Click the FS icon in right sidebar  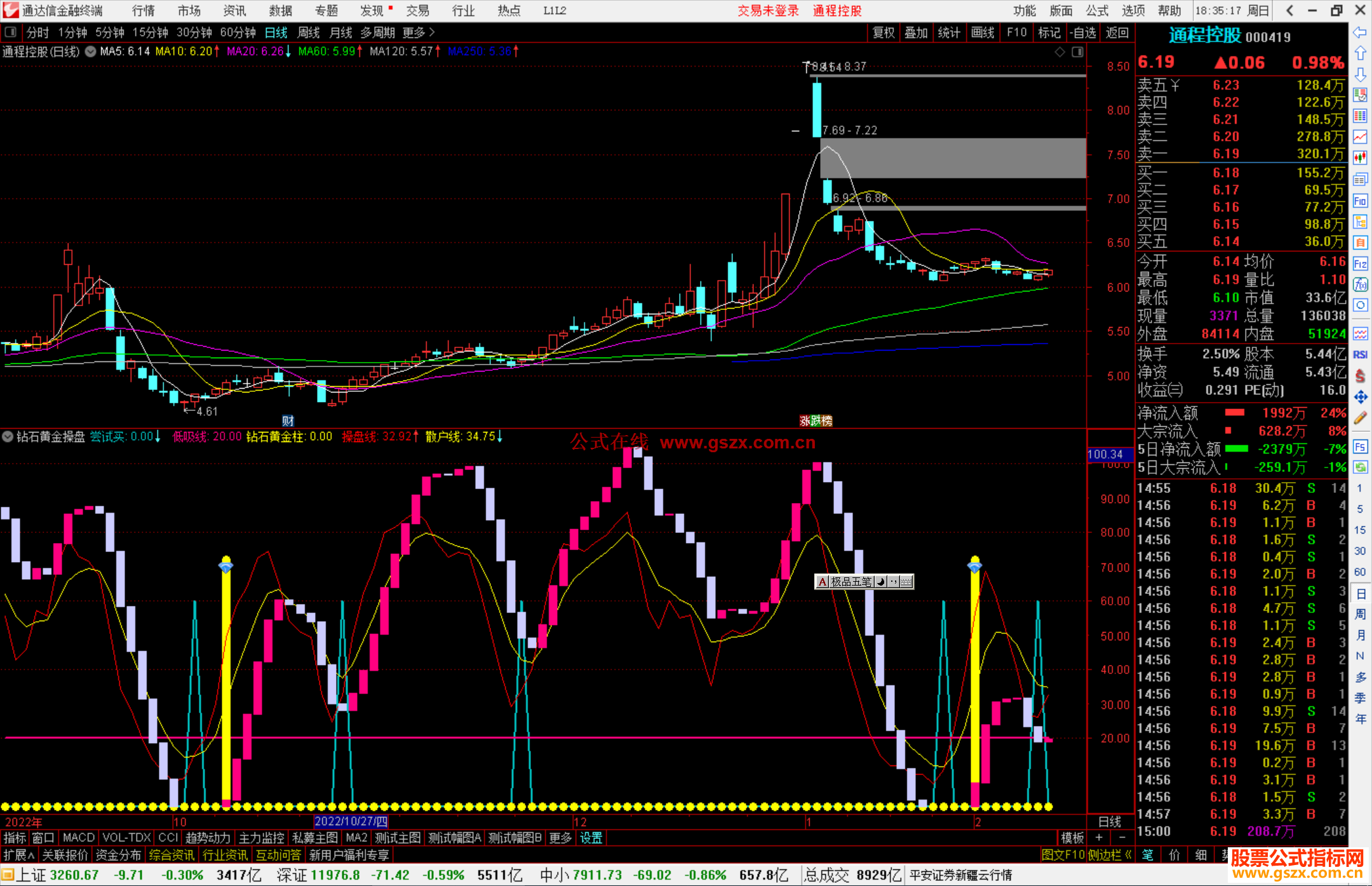[1360, 446]
